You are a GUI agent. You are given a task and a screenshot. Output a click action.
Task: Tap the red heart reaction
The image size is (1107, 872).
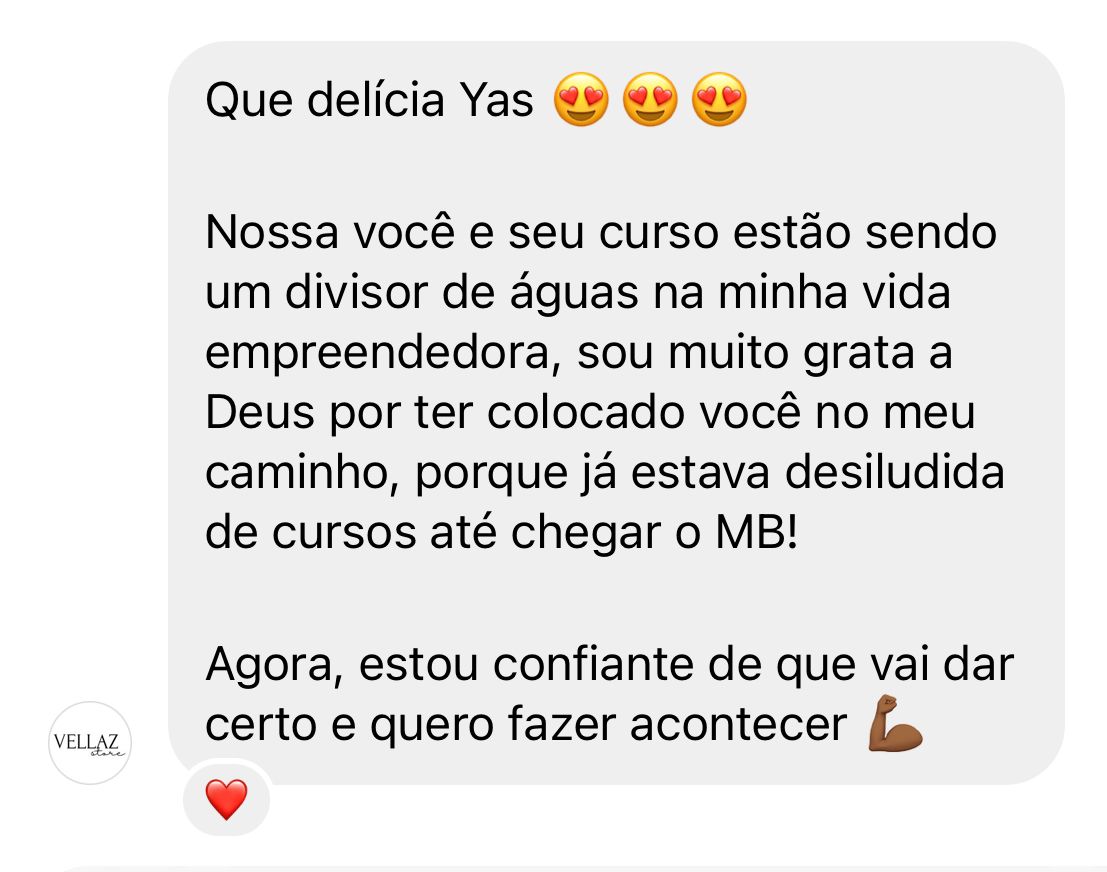(227, 799)
